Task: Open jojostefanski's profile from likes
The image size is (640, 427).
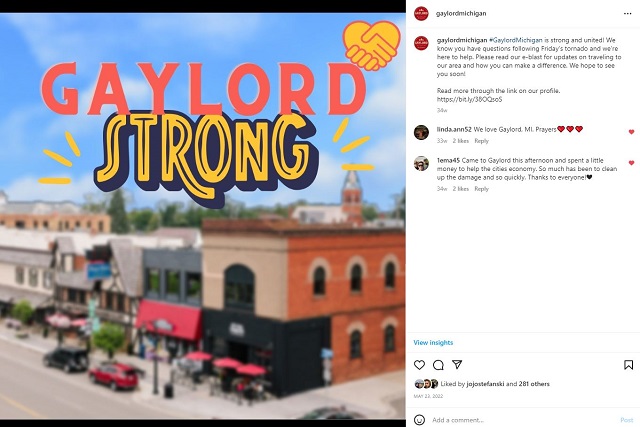Action: tap(485, 384)
